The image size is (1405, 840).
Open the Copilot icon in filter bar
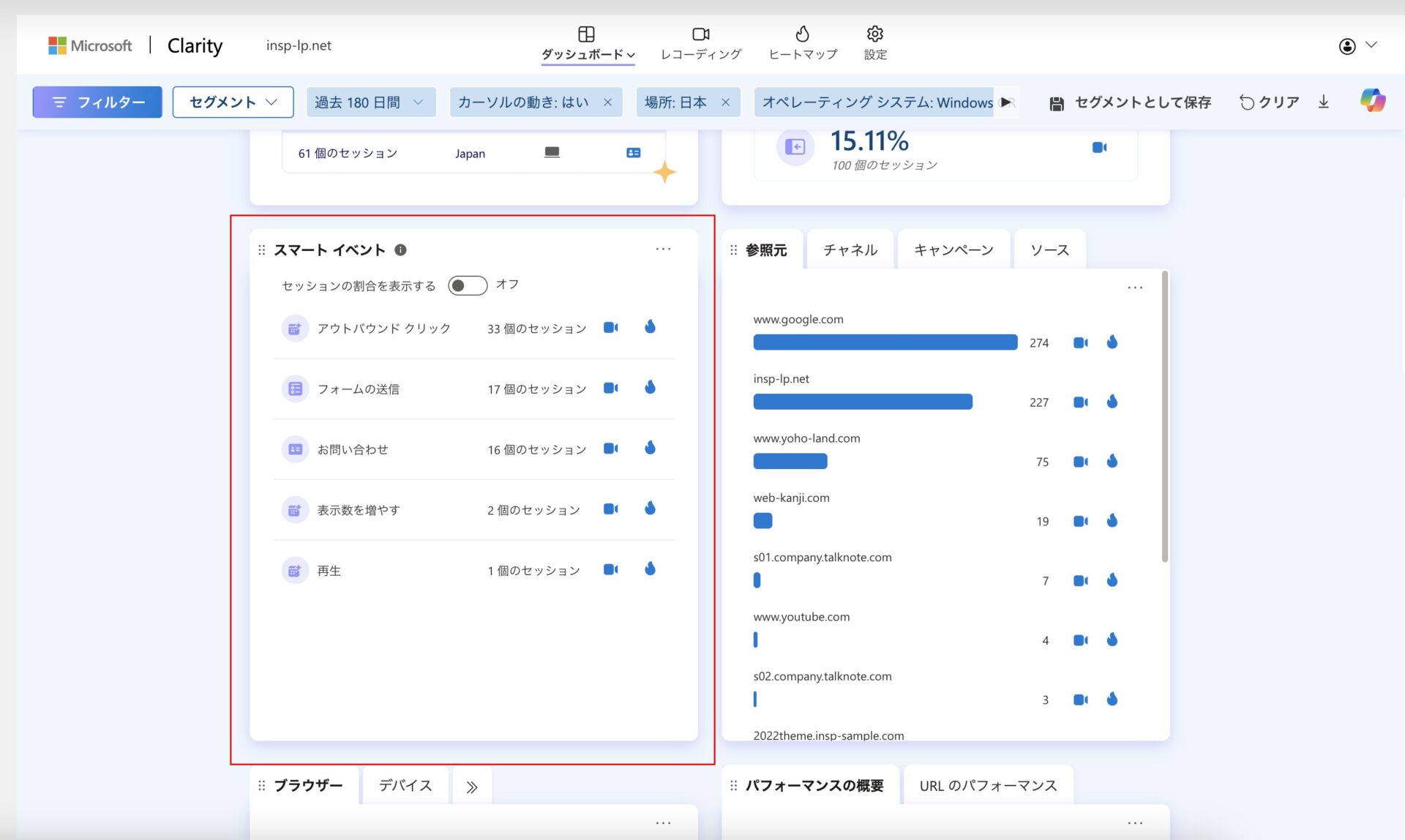click(x=1373, y=101)
